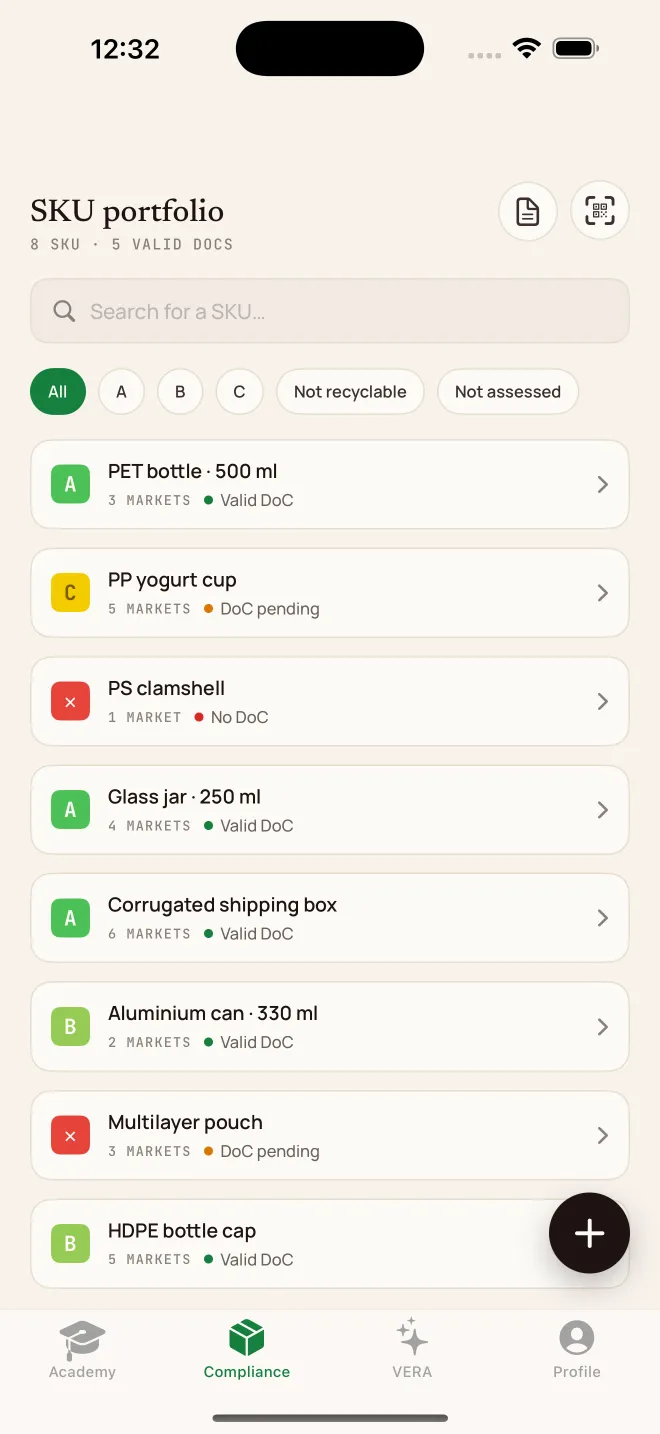Image resolution: width=660 pixels, height=1434 pixels.
Task: Open the document report icon
Action: (528, 211)
